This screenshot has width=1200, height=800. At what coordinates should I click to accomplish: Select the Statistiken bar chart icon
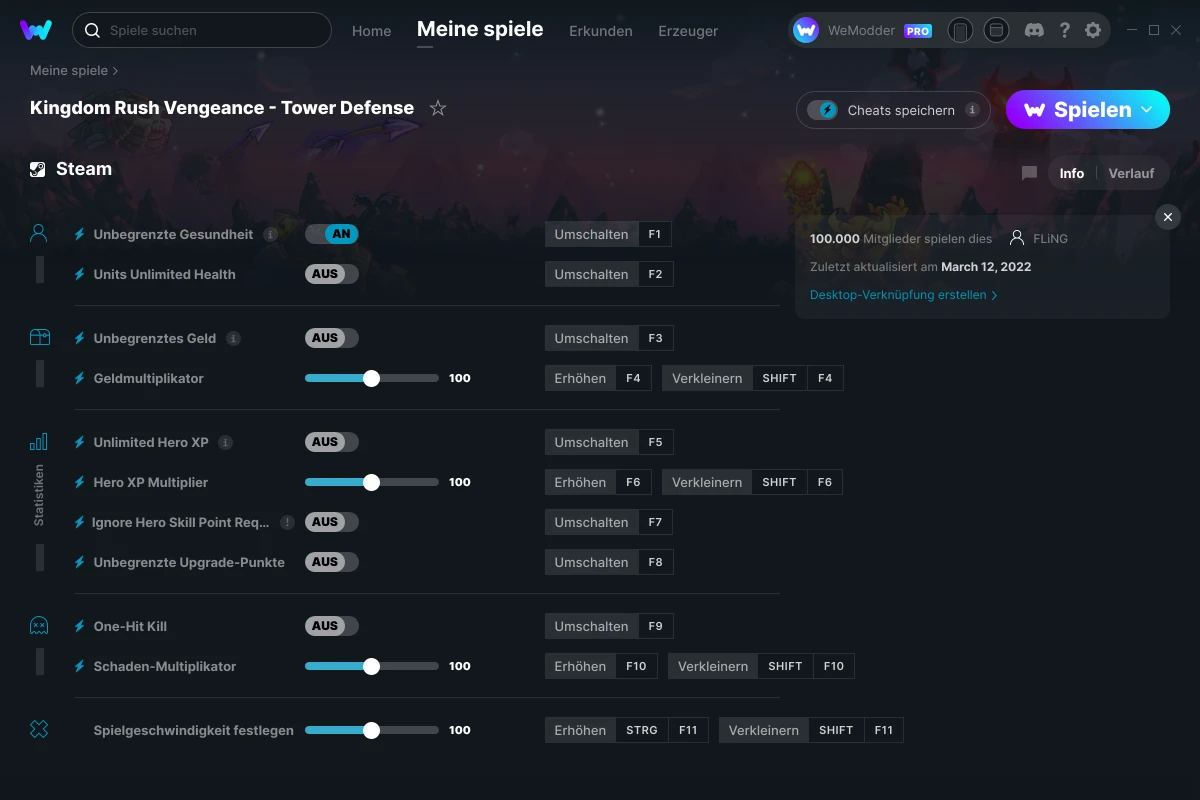pyautogui.click(x=39, y=442)
